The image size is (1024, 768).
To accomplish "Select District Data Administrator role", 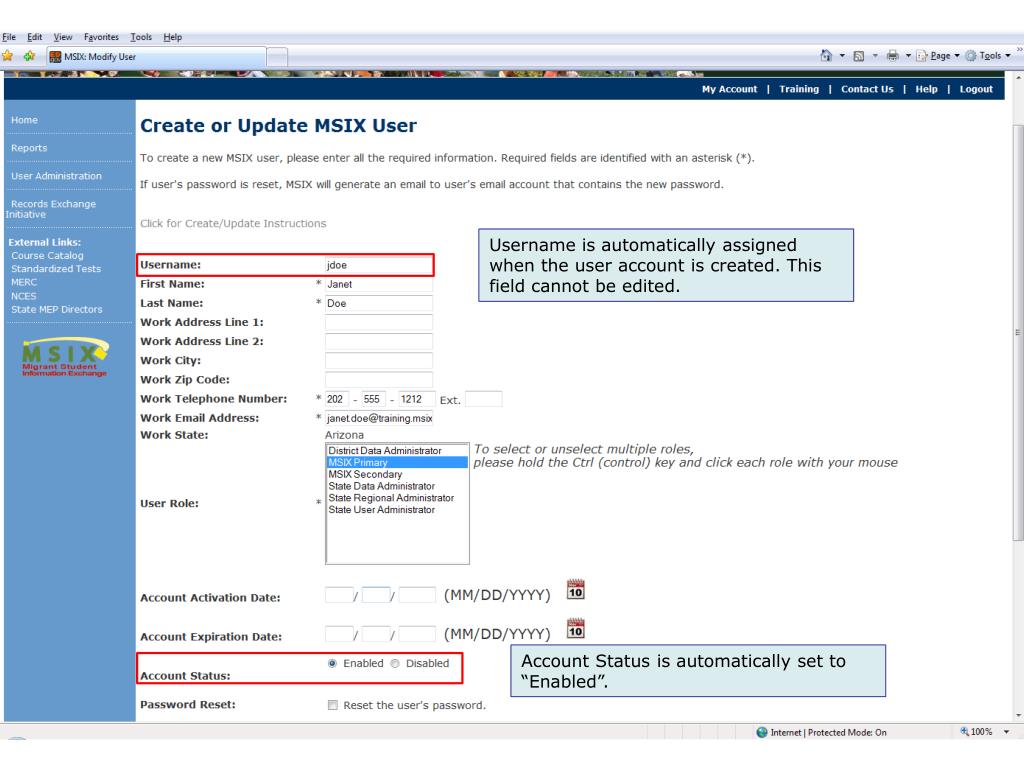I will (396, 451).
